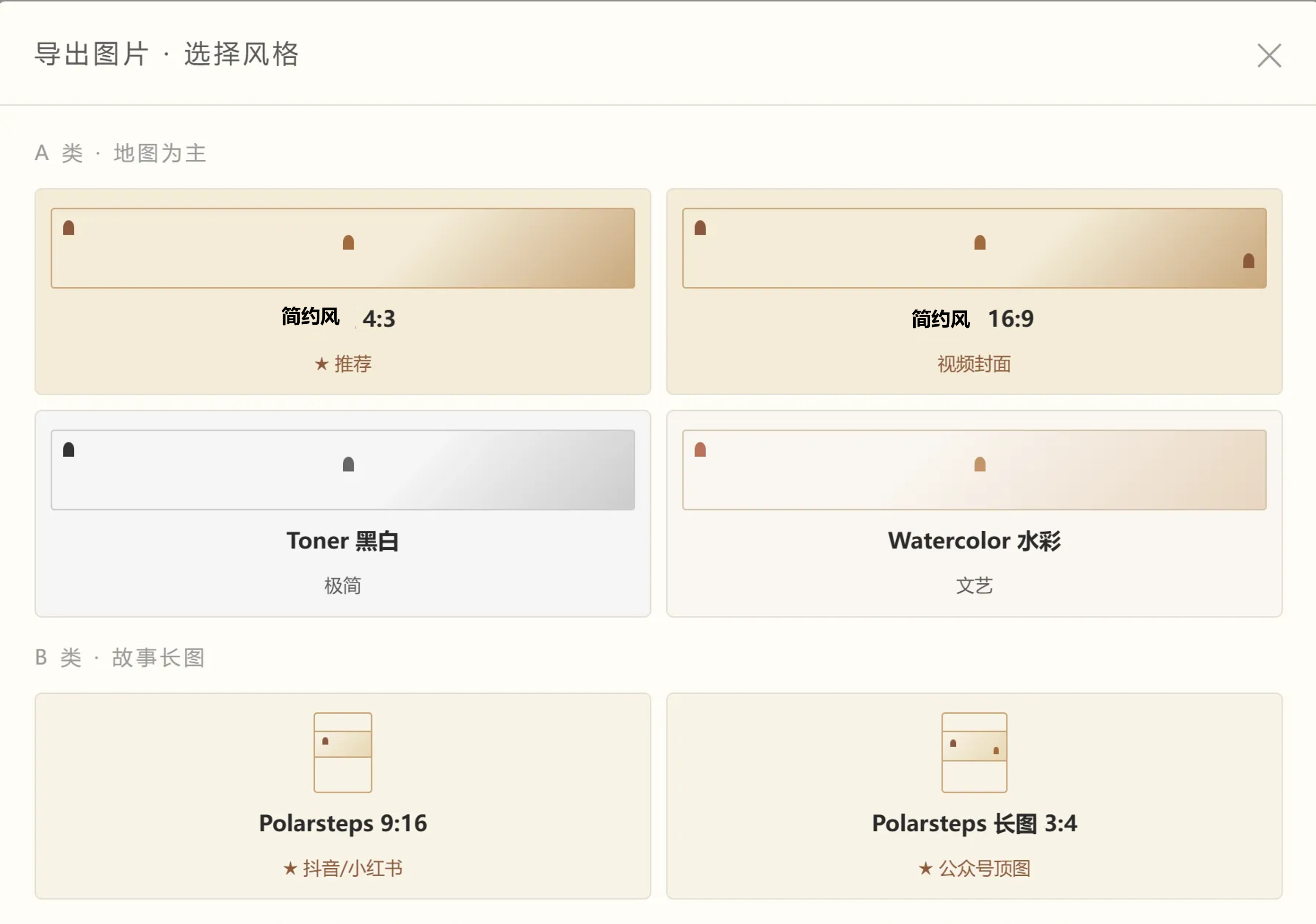Viewport: 1316px width, 924px height.
Task: Choose the Toner 黑白 style card
Action: pyautogui.click(x=343, y=514)
